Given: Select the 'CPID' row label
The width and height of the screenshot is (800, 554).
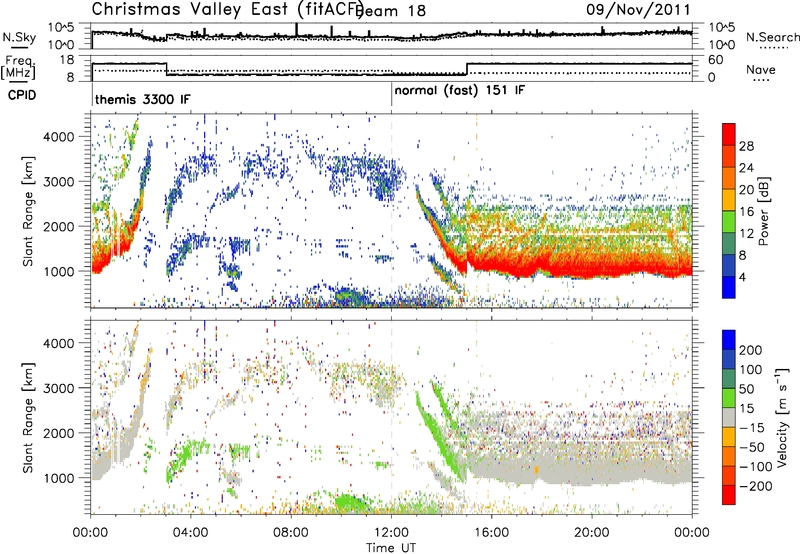Looking at the screenshot, I should [x=22, y=95].
